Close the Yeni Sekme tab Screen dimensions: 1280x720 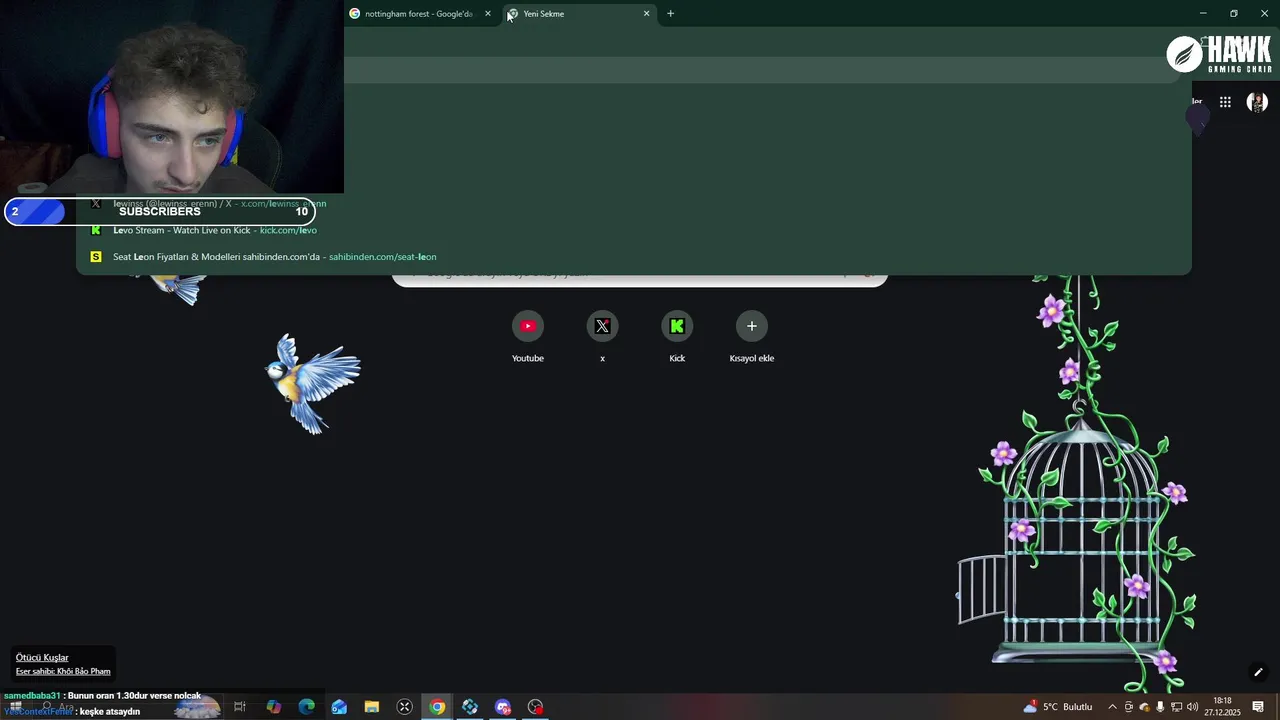click(647, 14)
